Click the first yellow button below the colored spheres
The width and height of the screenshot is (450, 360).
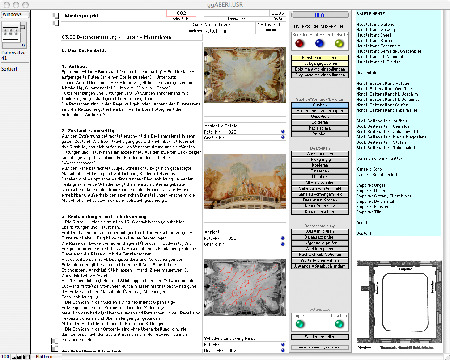coord(320,58)
